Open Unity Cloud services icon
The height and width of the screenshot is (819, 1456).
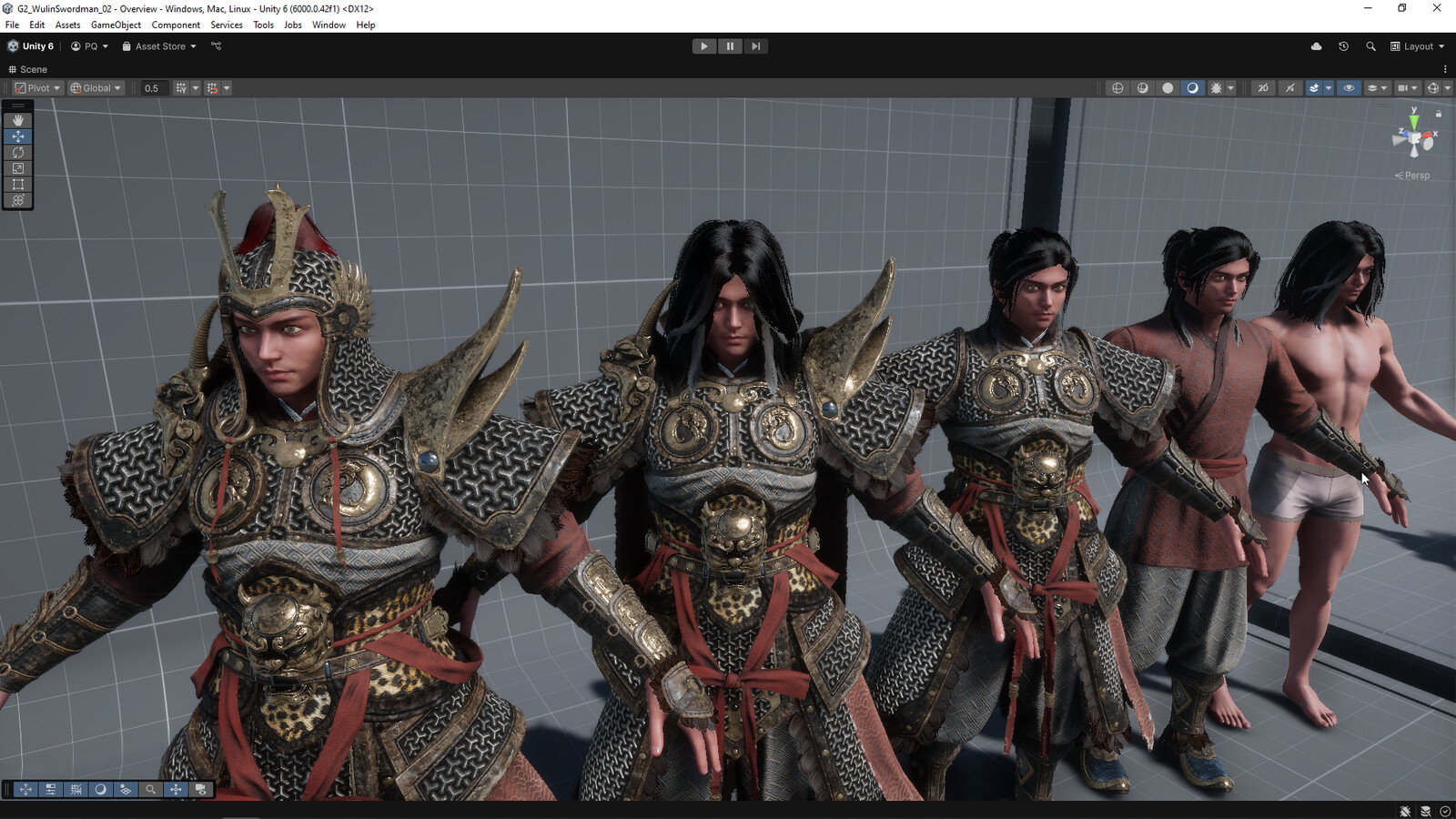pos(1316,46)
